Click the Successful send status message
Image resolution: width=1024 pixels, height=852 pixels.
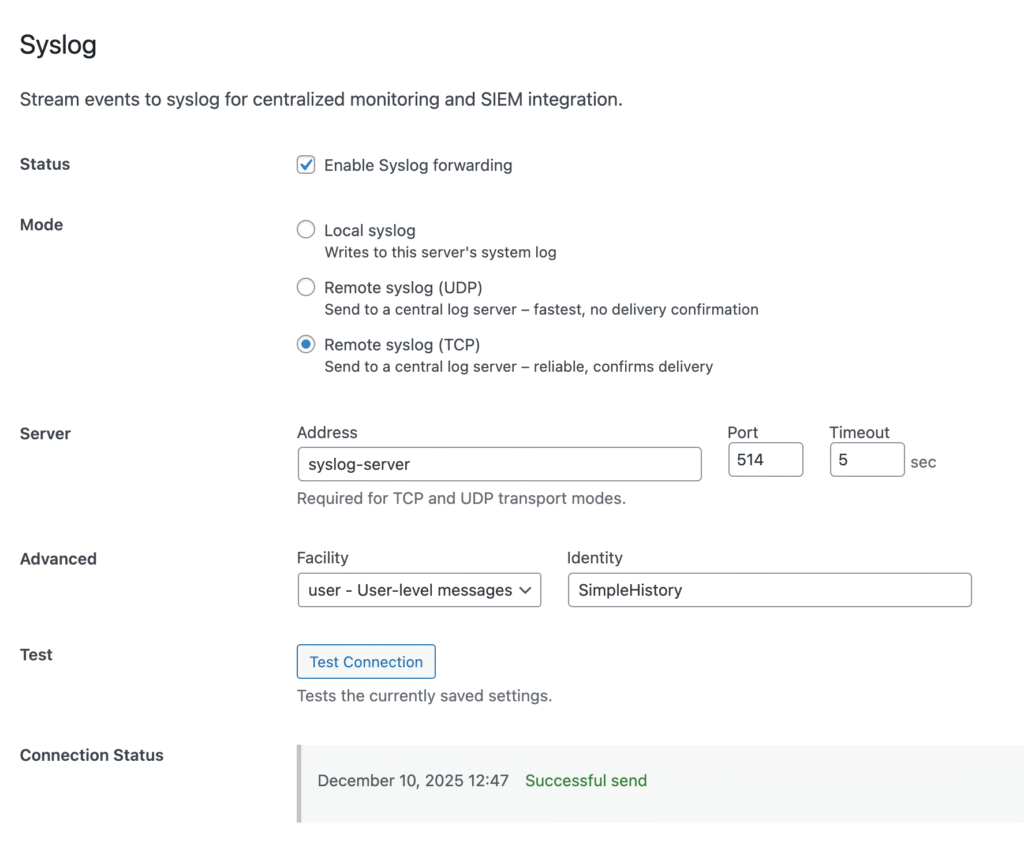[586, 781]
